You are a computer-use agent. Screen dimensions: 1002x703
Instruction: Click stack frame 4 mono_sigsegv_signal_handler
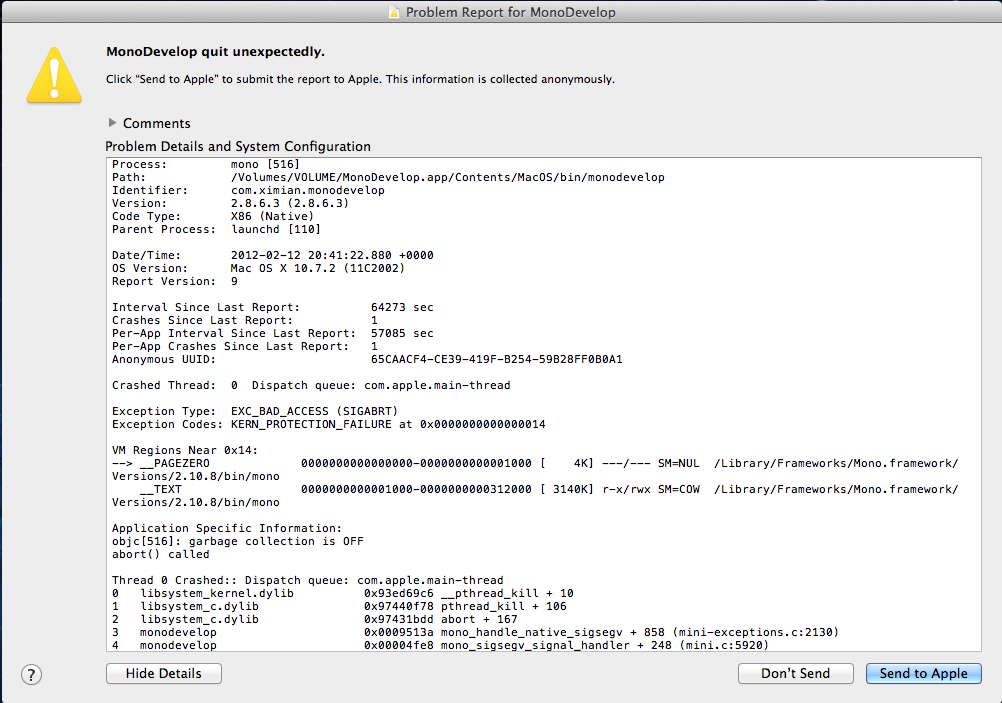440,645
